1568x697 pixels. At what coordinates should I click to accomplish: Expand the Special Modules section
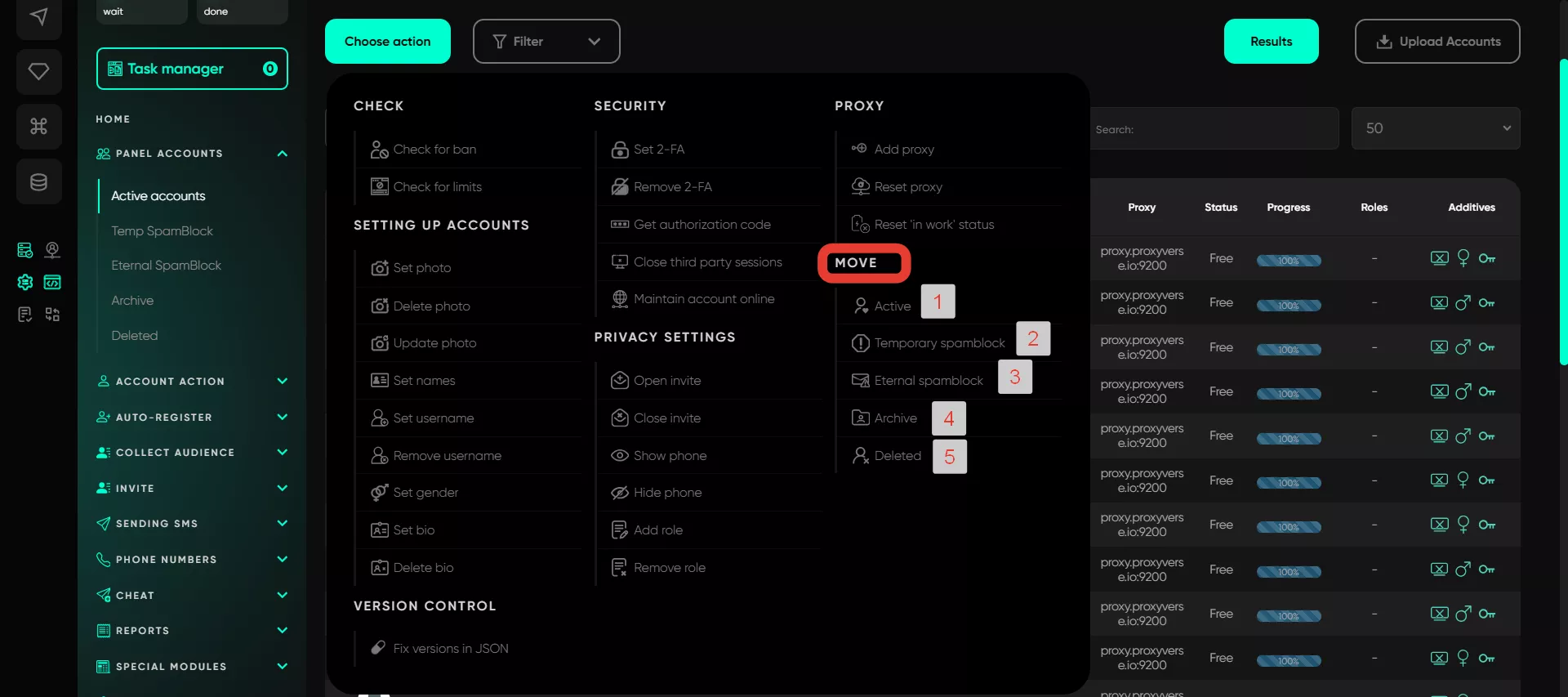pos(282,666)
